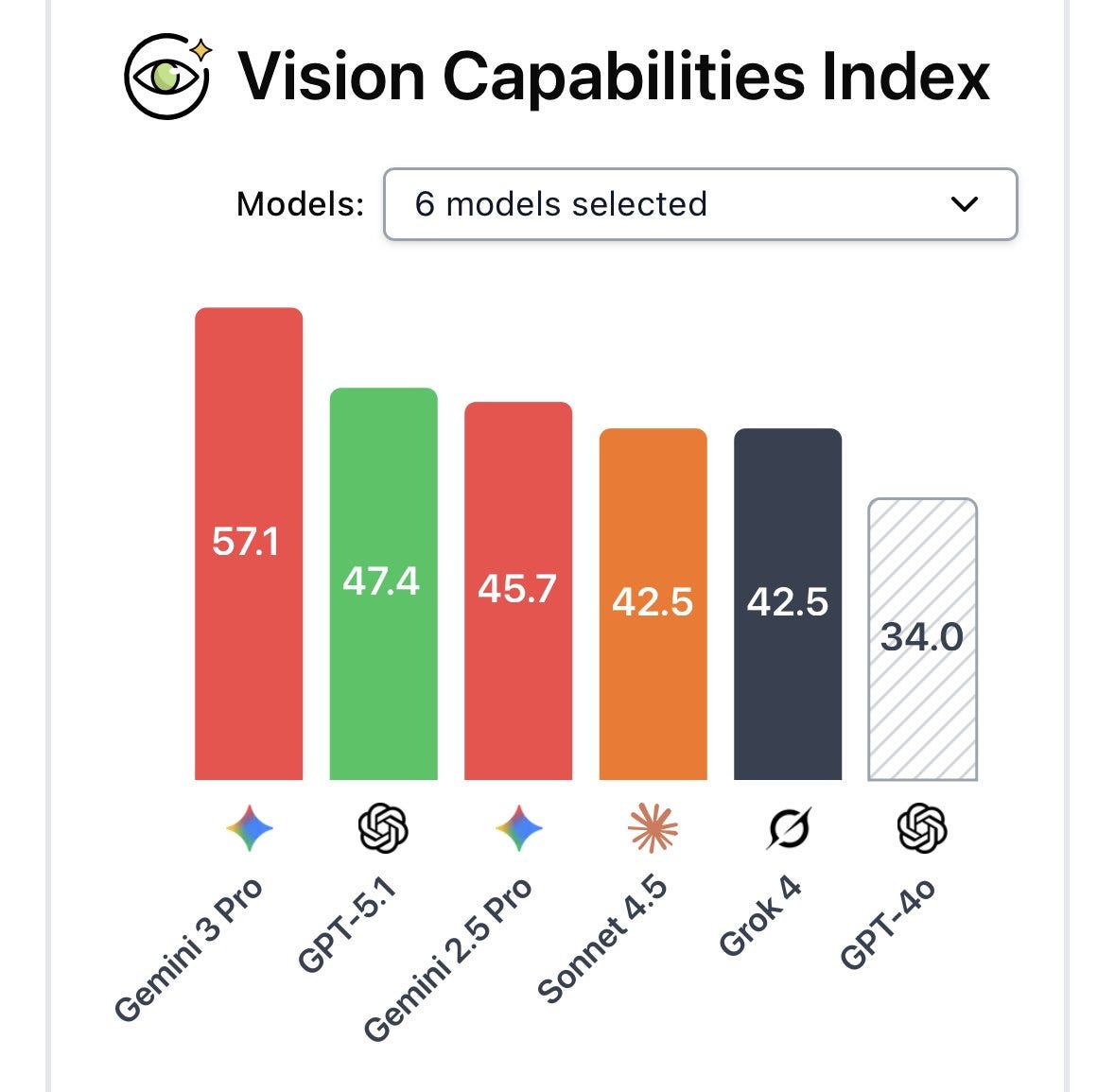Click the red bar labeled 45.7

pyautogui.click(x=518, y=591)
